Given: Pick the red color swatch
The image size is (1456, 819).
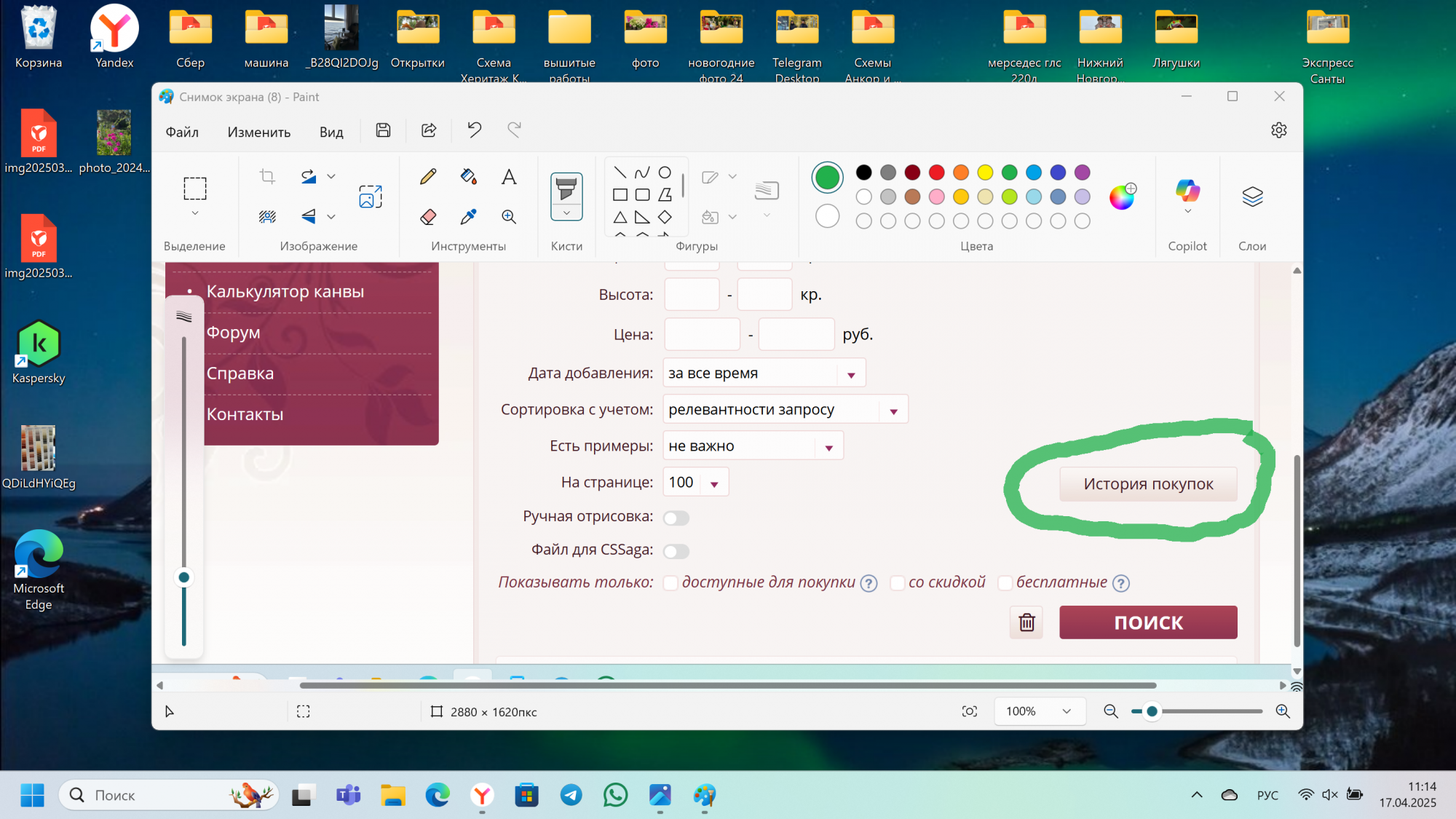Looking at the screenshot, I should 937,173.
